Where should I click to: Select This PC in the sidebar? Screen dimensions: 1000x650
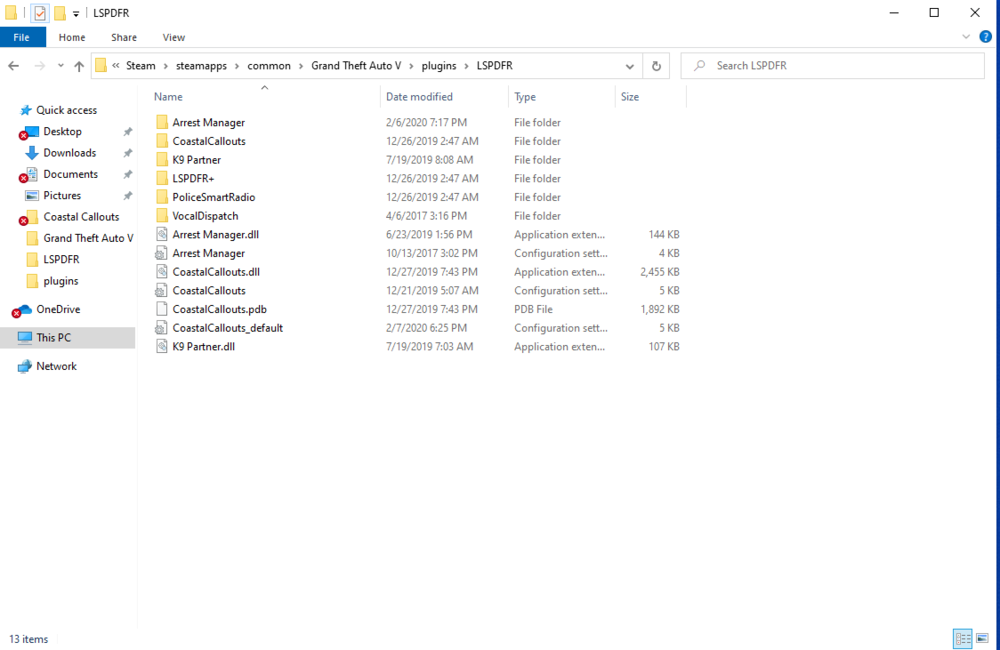point(56,337)
